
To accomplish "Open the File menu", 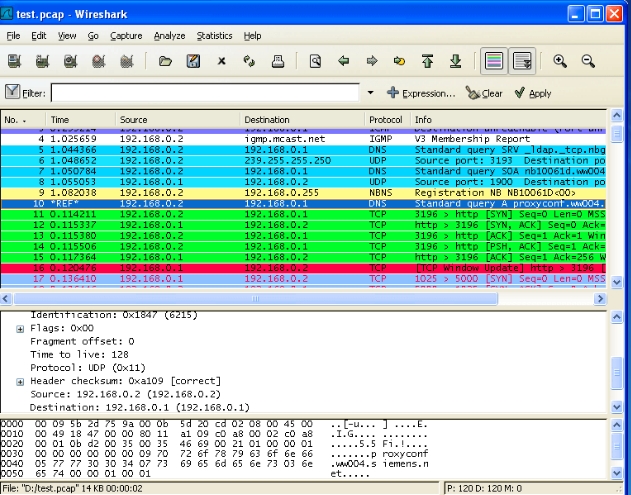I will click(x=13, y=36).
